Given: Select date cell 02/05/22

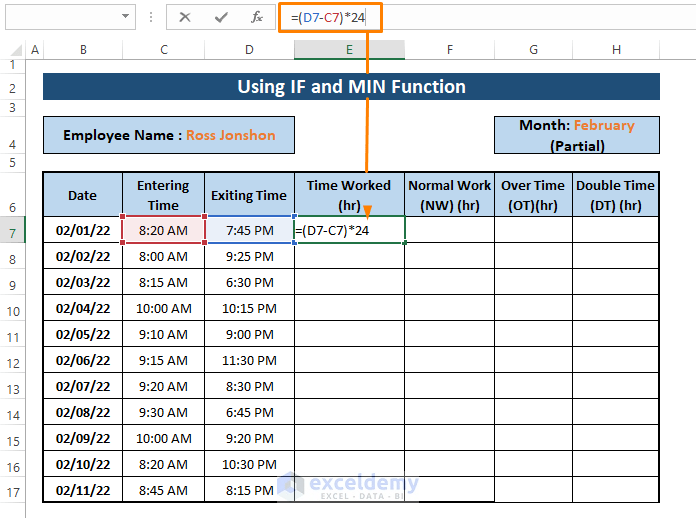Looking at the screenshot, I should point(83,334).
